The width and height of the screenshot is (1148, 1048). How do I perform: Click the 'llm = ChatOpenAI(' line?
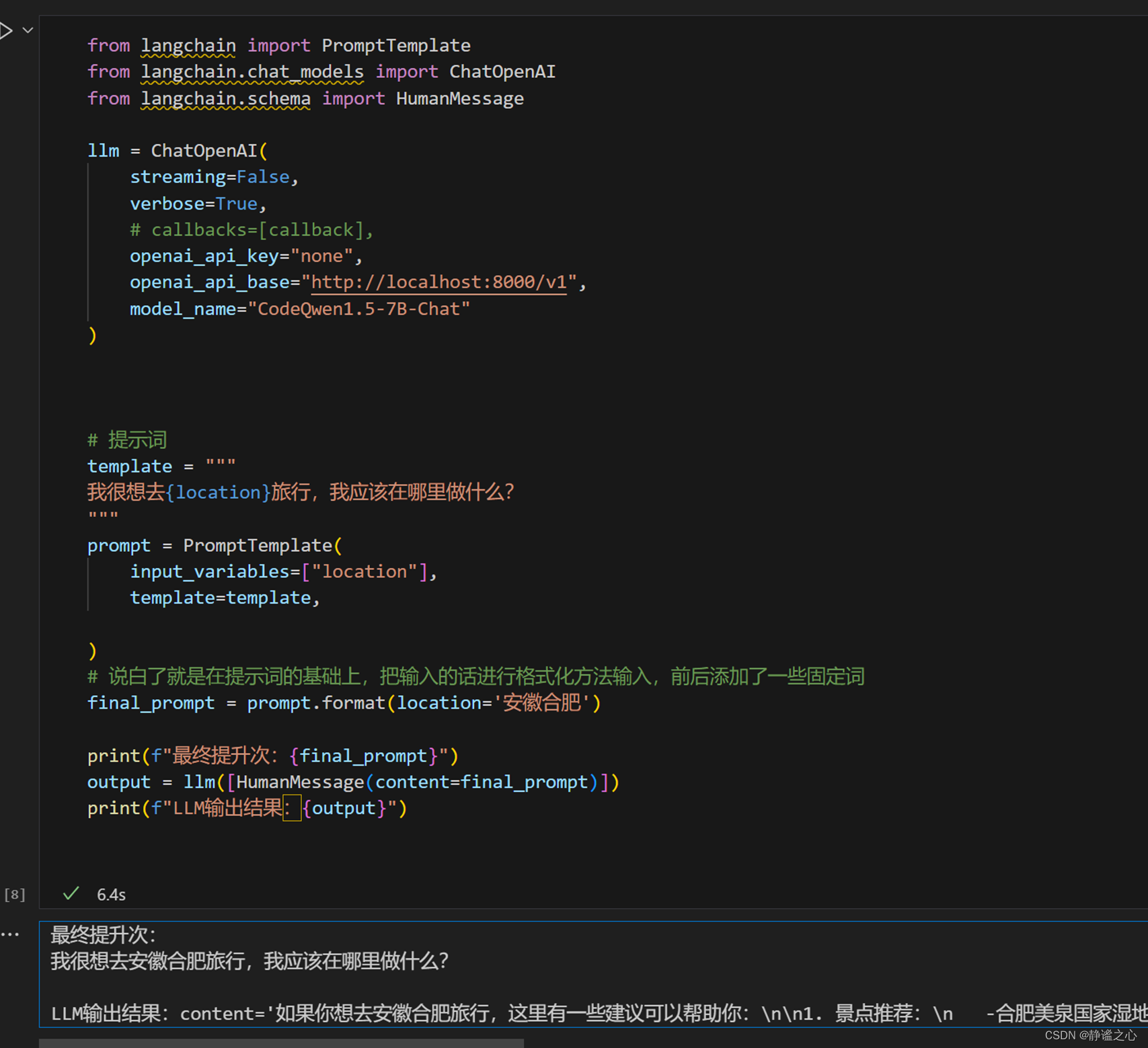click(x=178, y=151)
